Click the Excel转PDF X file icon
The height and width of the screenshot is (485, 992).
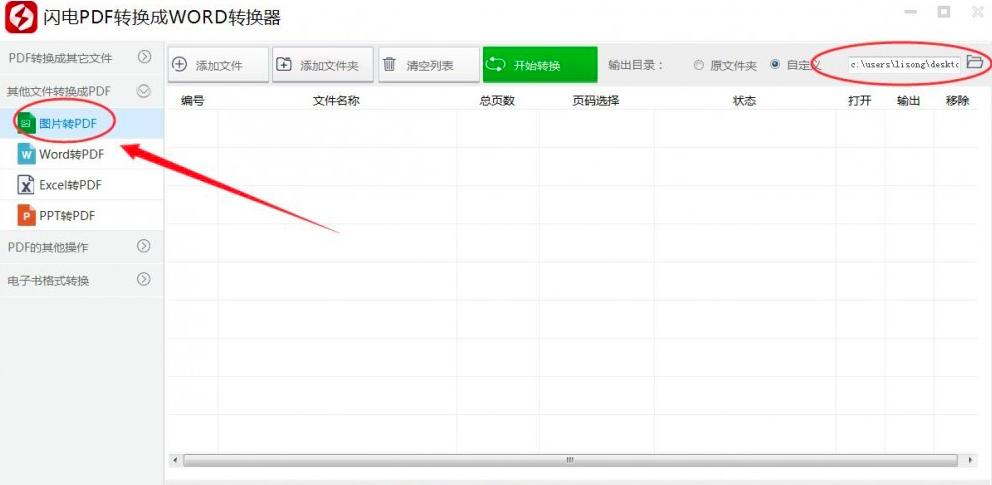[27, 185]
